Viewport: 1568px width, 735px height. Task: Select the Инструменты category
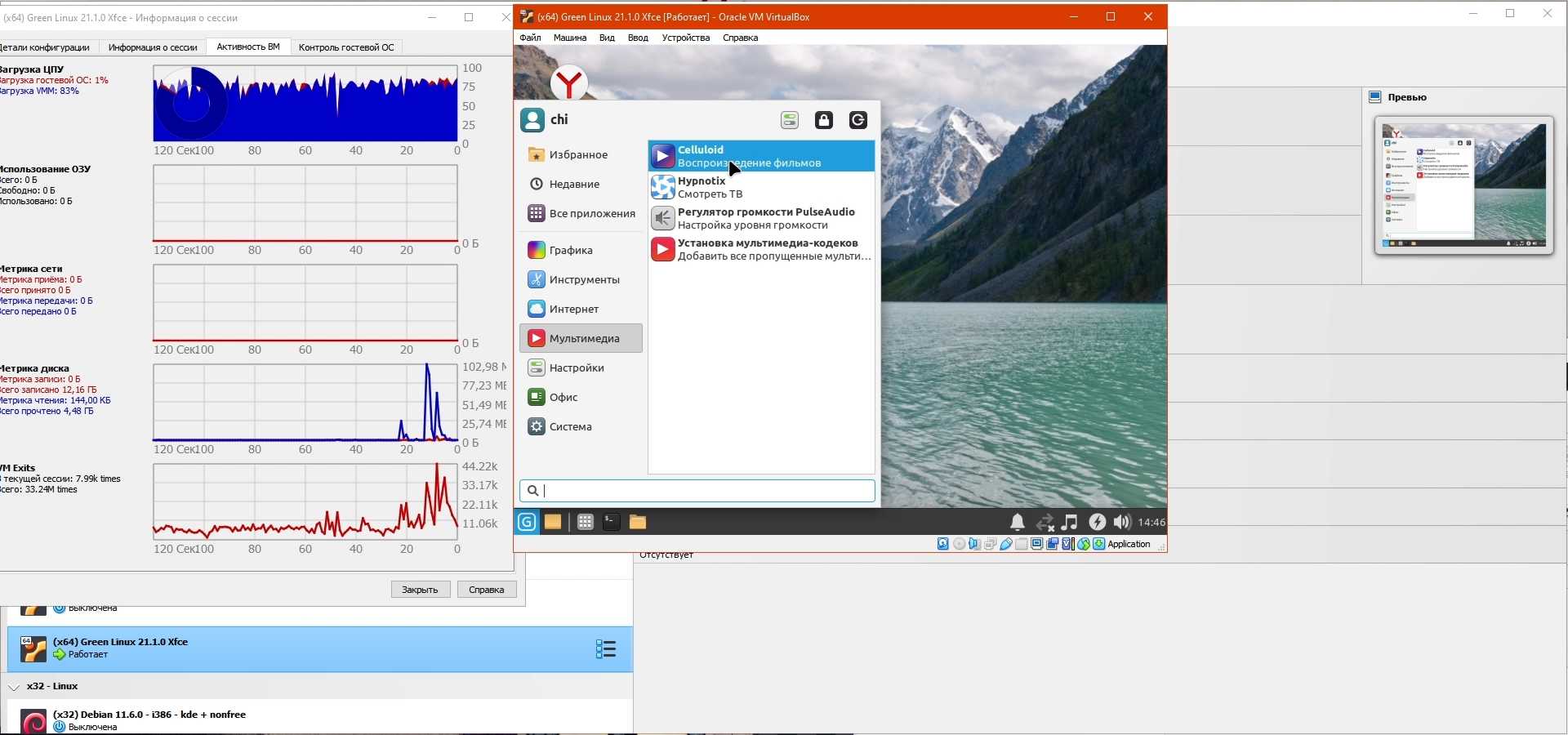581,280
